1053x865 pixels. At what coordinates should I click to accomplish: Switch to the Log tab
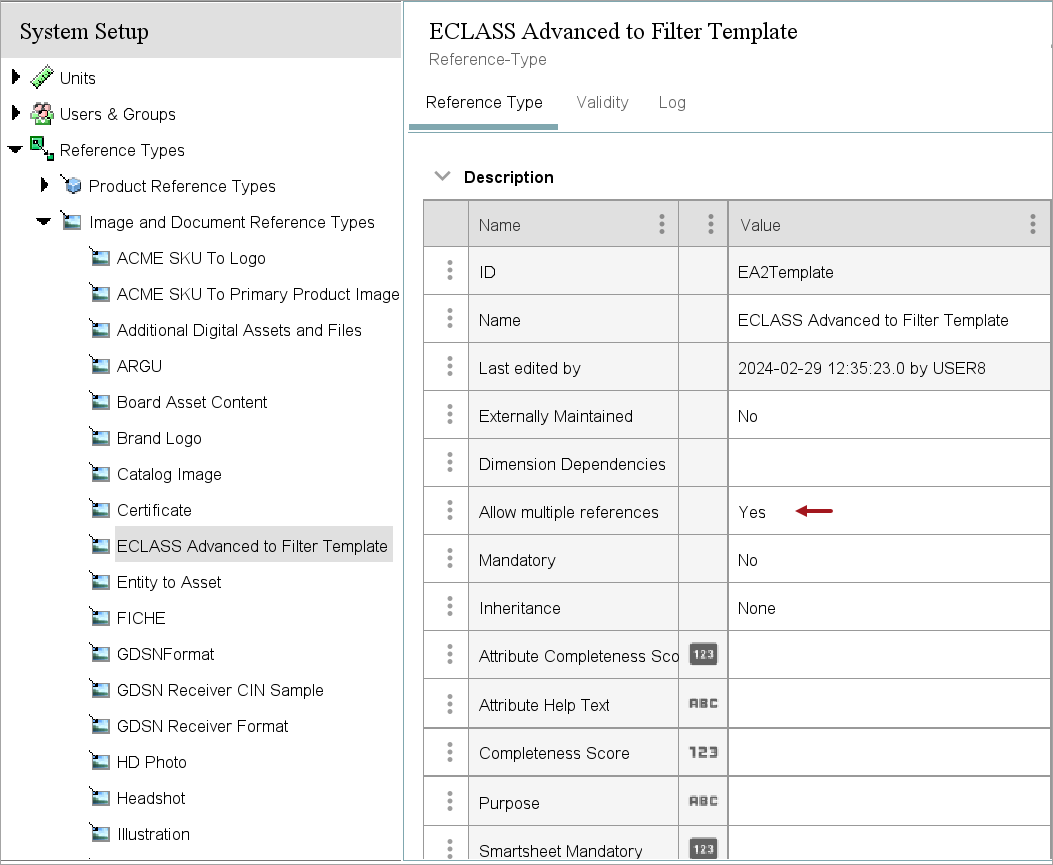pos(672,102)
